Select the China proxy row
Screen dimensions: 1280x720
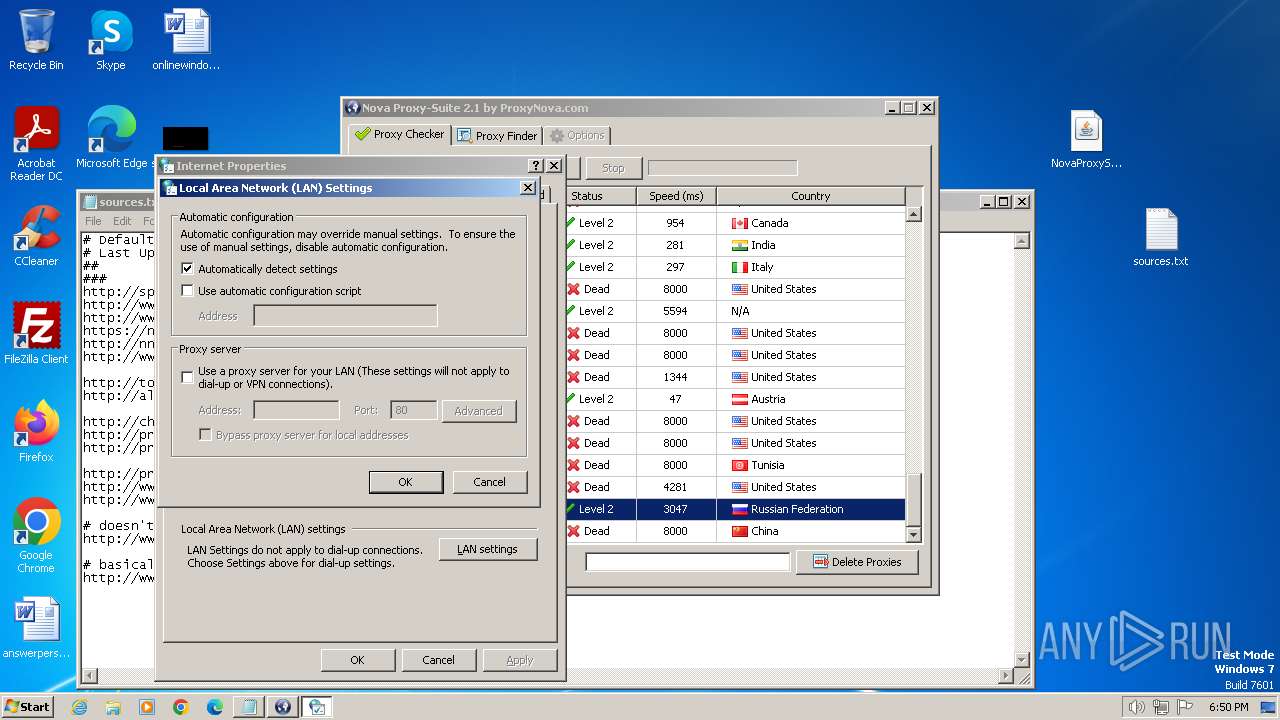pyautogui.click(x=735, y=531)
